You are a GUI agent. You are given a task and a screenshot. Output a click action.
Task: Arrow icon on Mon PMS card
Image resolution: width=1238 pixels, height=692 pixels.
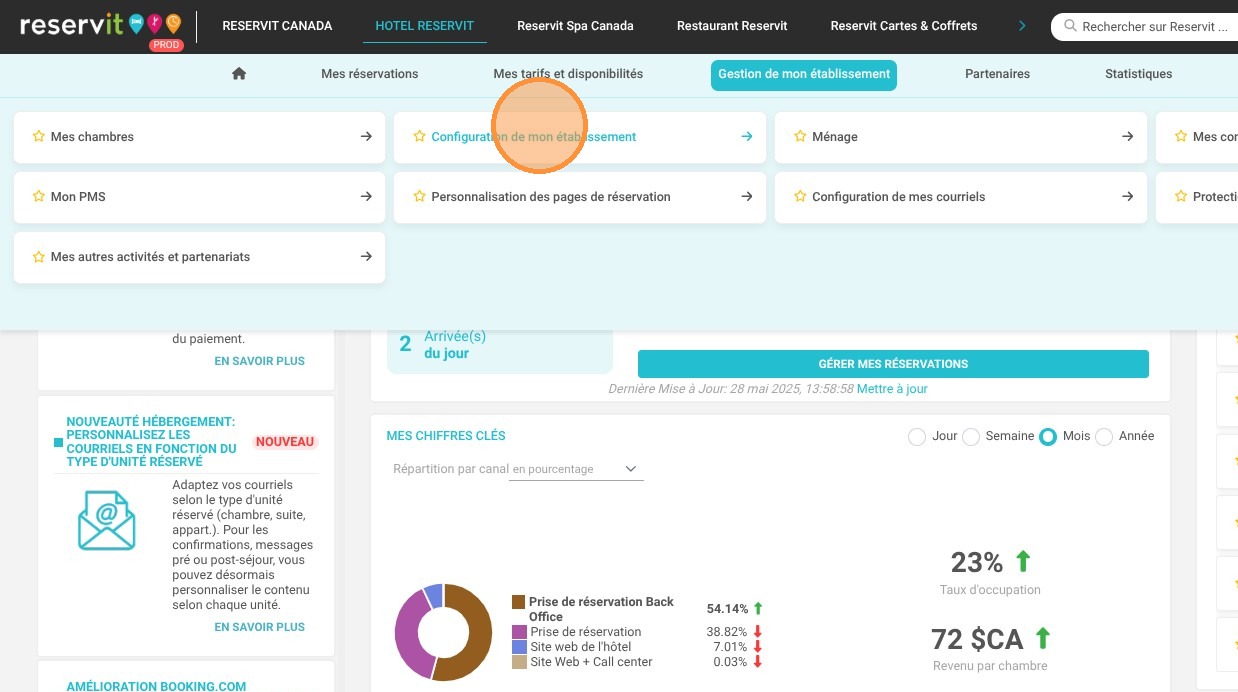pos(366,197)
